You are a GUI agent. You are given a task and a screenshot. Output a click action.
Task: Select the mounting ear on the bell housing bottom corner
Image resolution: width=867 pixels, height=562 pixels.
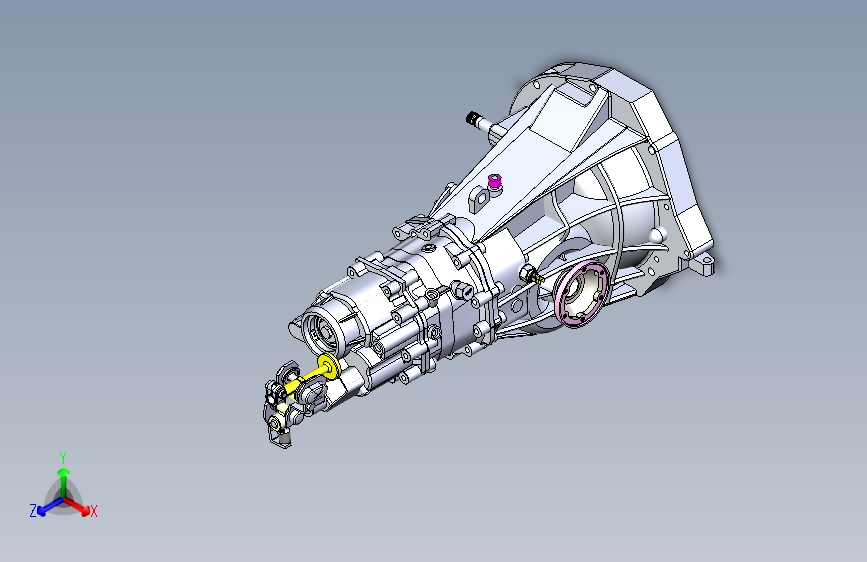point(703,264)
